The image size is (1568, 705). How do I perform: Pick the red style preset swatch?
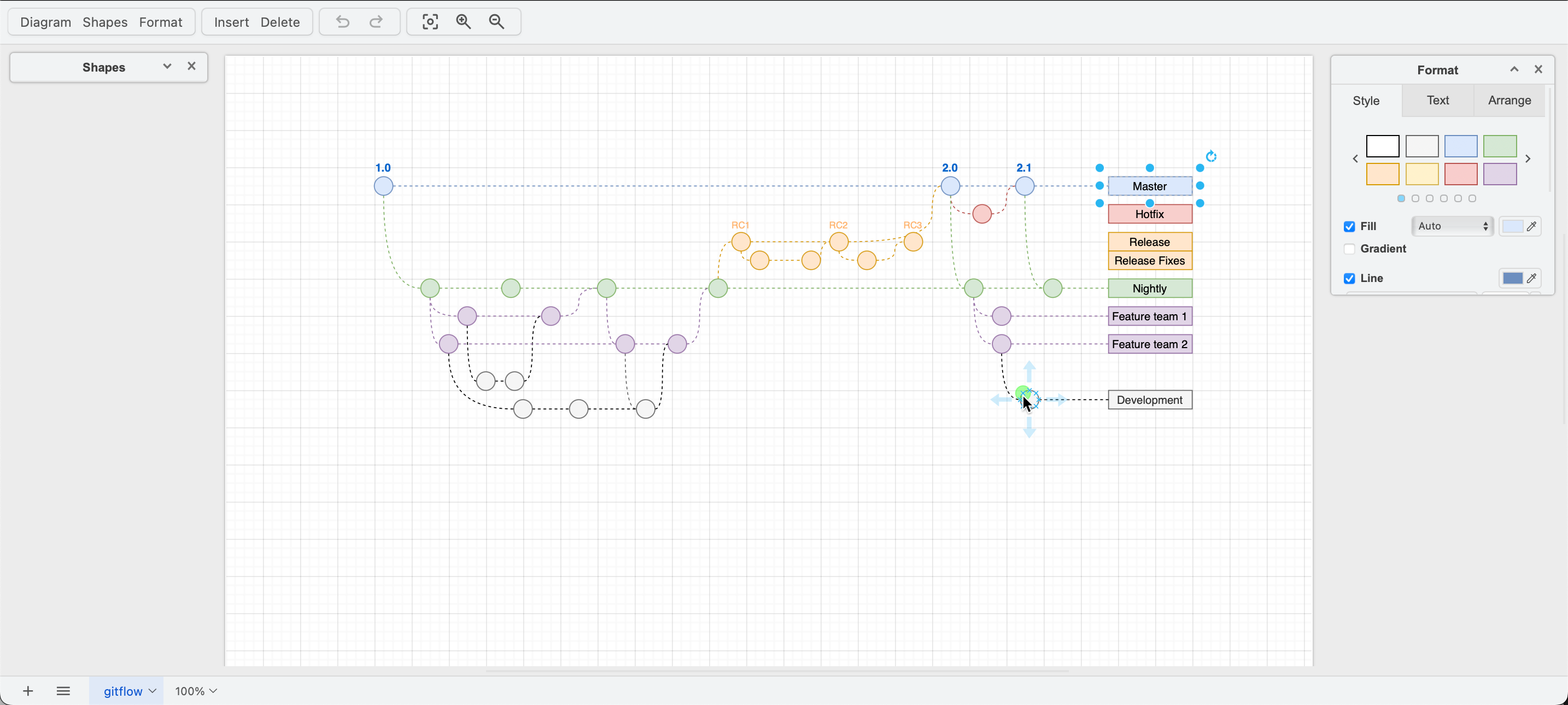pos(1461,174)
